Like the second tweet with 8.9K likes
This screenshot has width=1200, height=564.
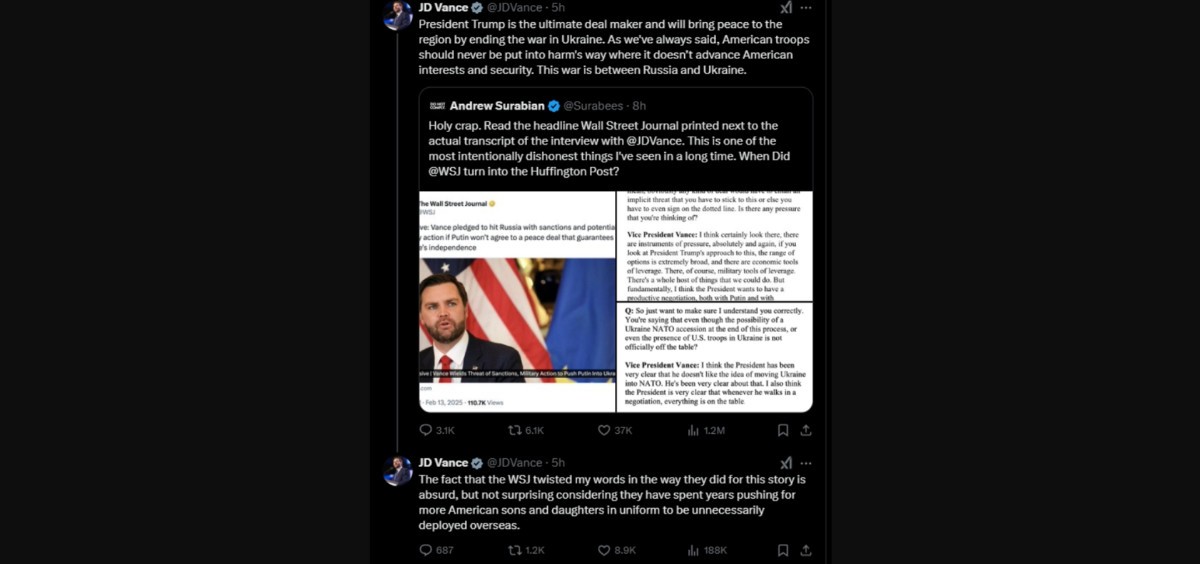point(616,550)
